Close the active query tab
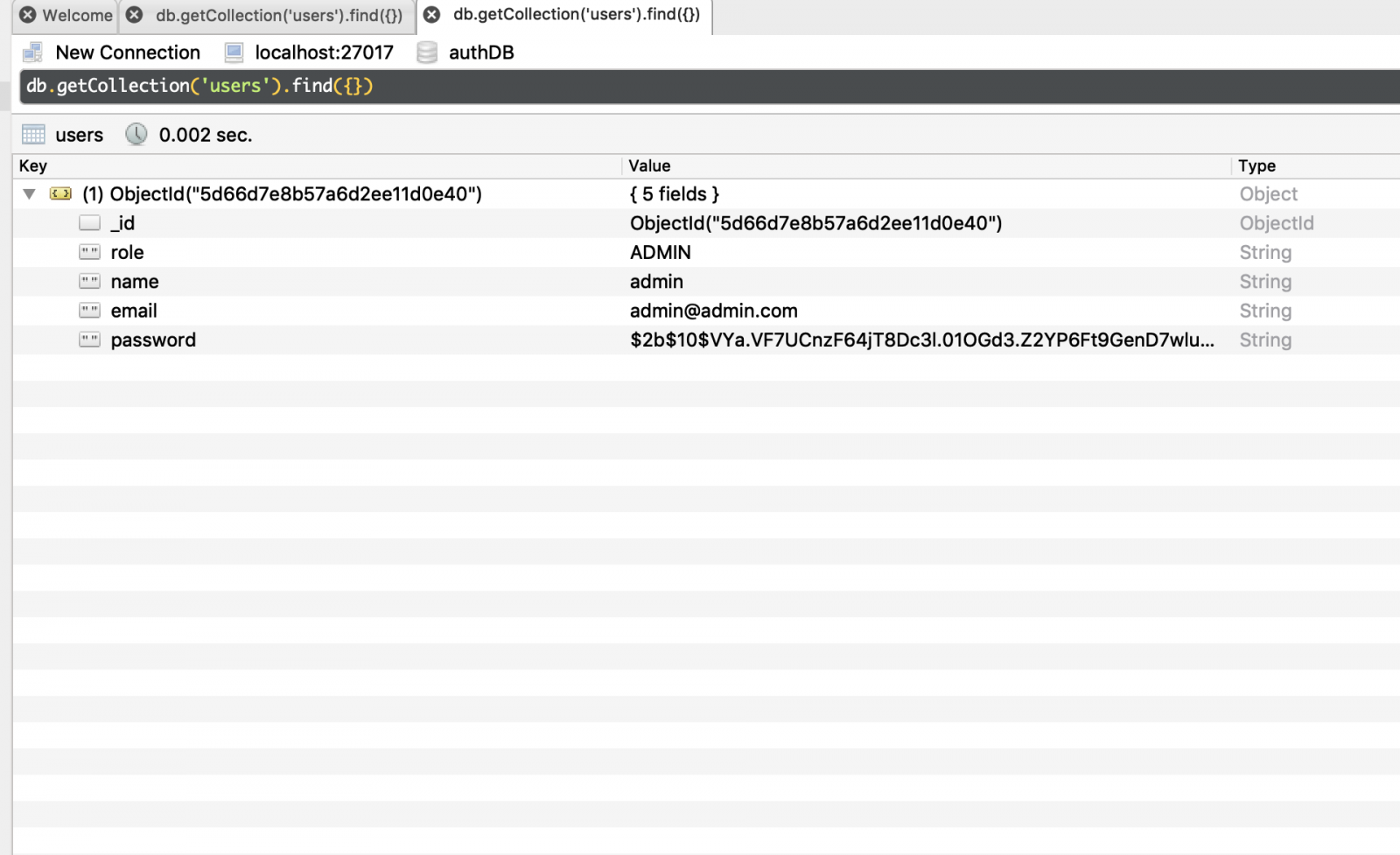This screenshot has height=855, width=1400. [x=430, y=15]
